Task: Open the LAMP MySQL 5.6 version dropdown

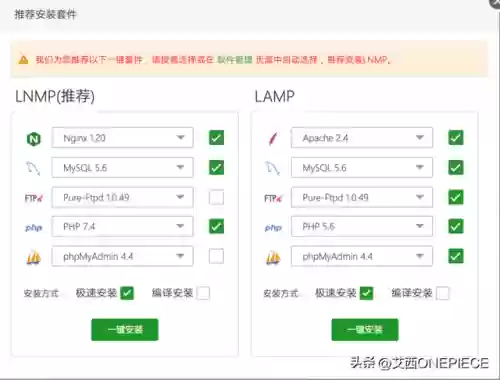Action: [362, 167]
